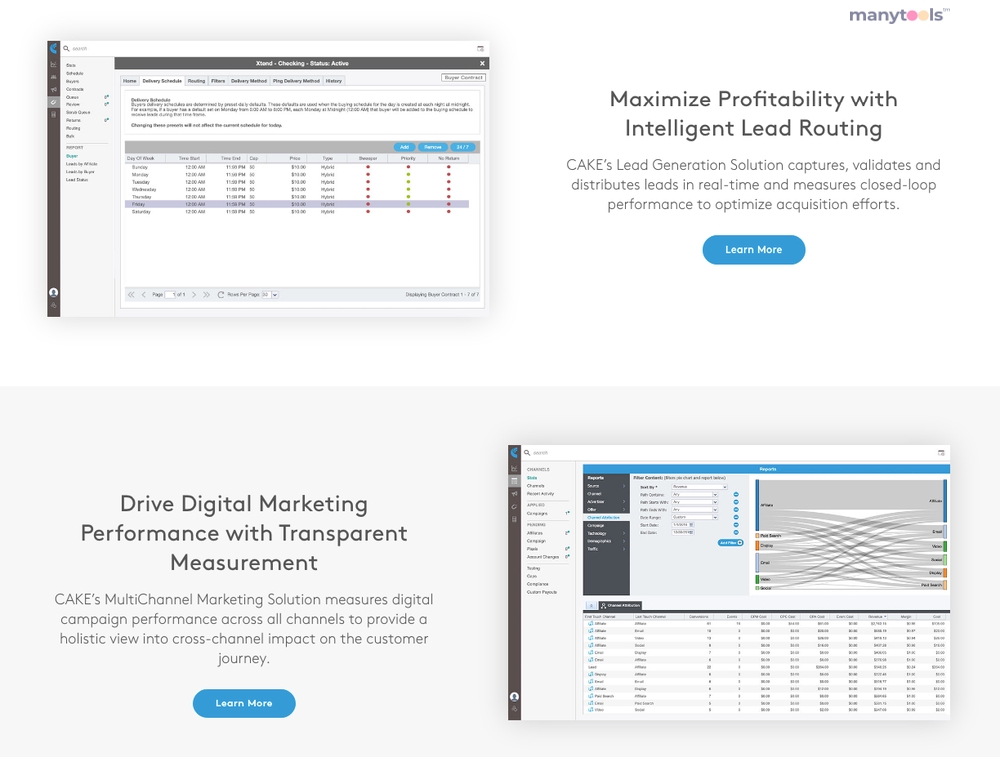Open the Ping Delivery Method tab
The height and width of the screenshot is (757, 1000).
296,81
